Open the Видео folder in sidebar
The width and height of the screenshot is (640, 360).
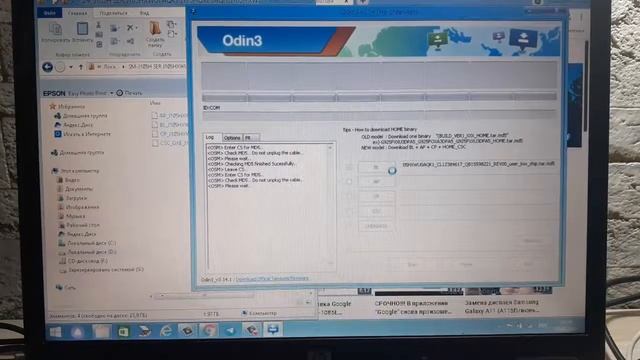[69, 180]
